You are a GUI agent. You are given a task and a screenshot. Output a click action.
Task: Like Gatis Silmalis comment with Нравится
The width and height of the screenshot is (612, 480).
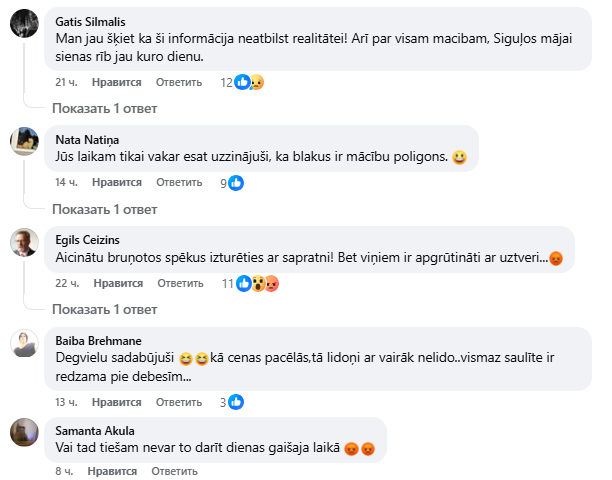tap(116, 82)
